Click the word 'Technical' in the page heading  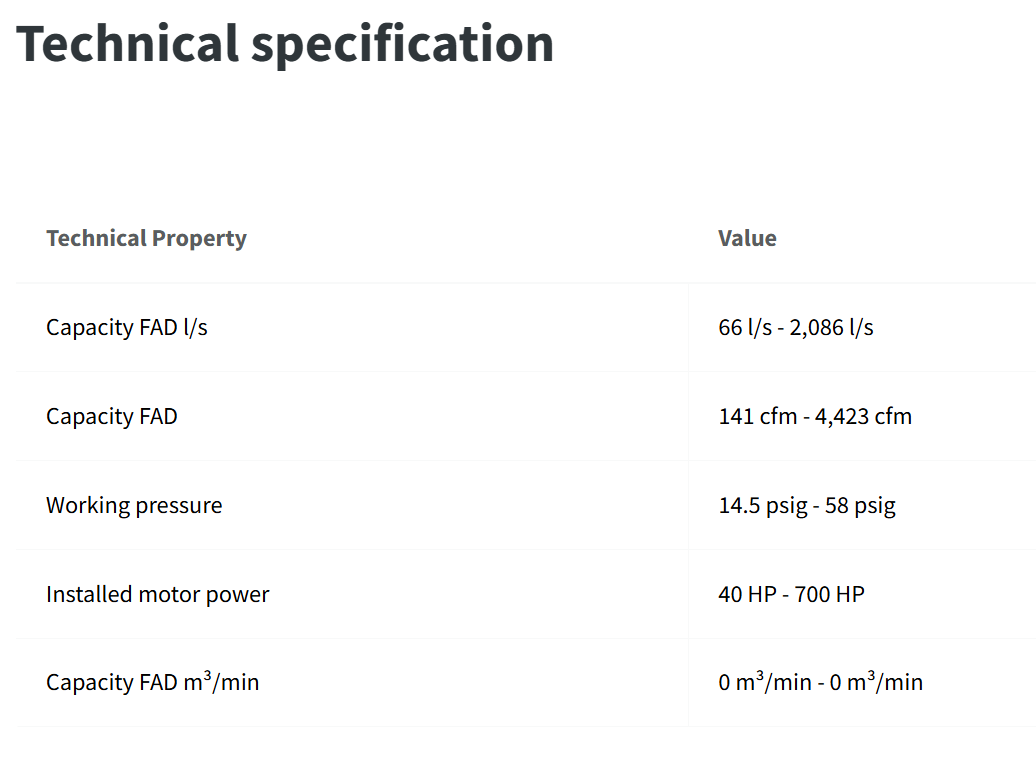coord(128,43)
